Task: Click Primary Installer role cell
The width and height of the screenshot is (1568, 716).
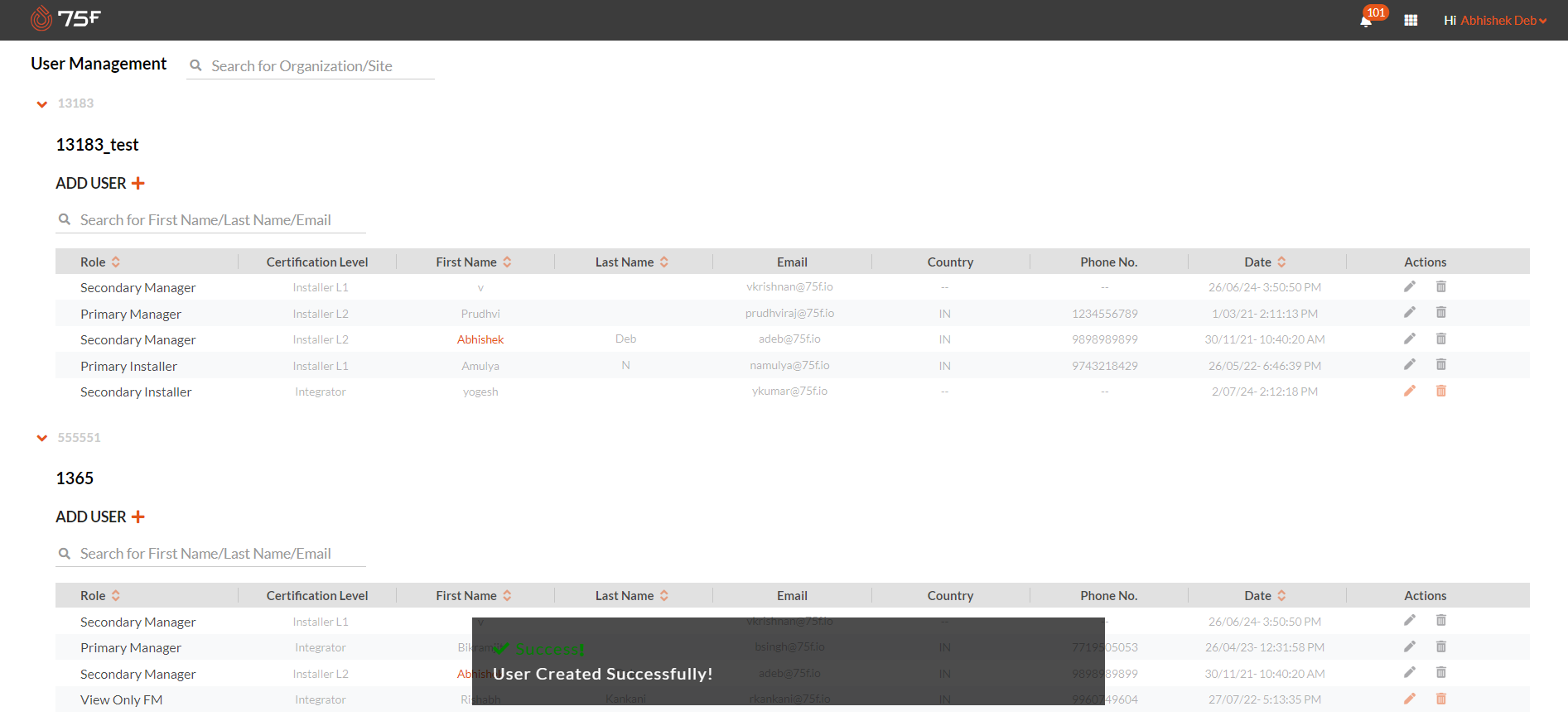Action: pos(128,367)
